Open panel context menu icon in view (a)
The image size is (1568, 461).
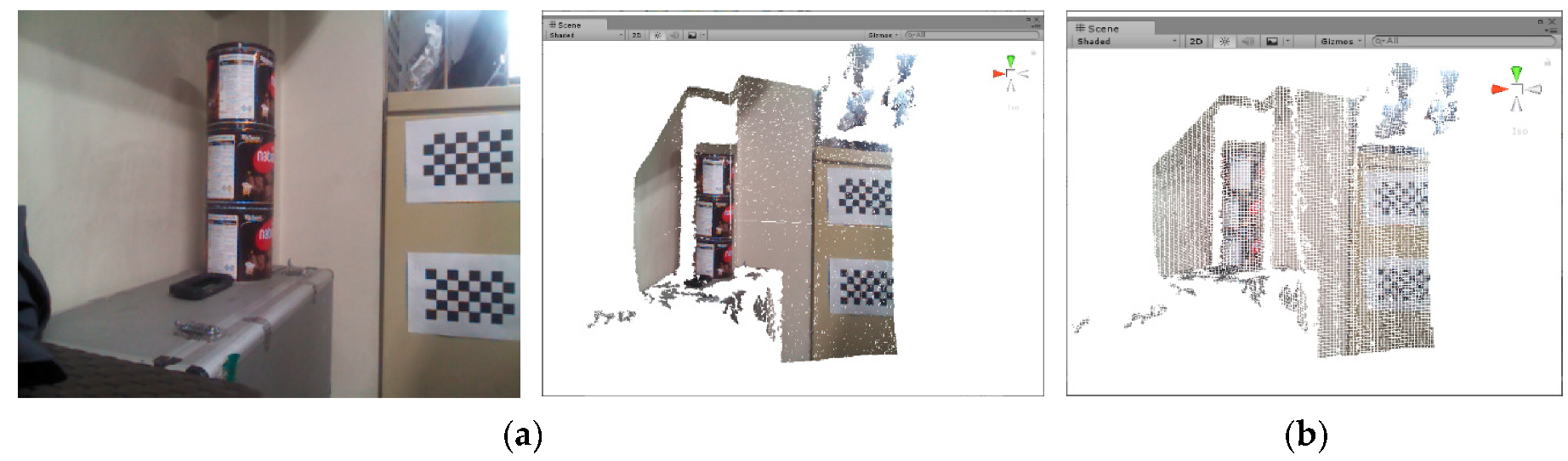pos(1034,26)
